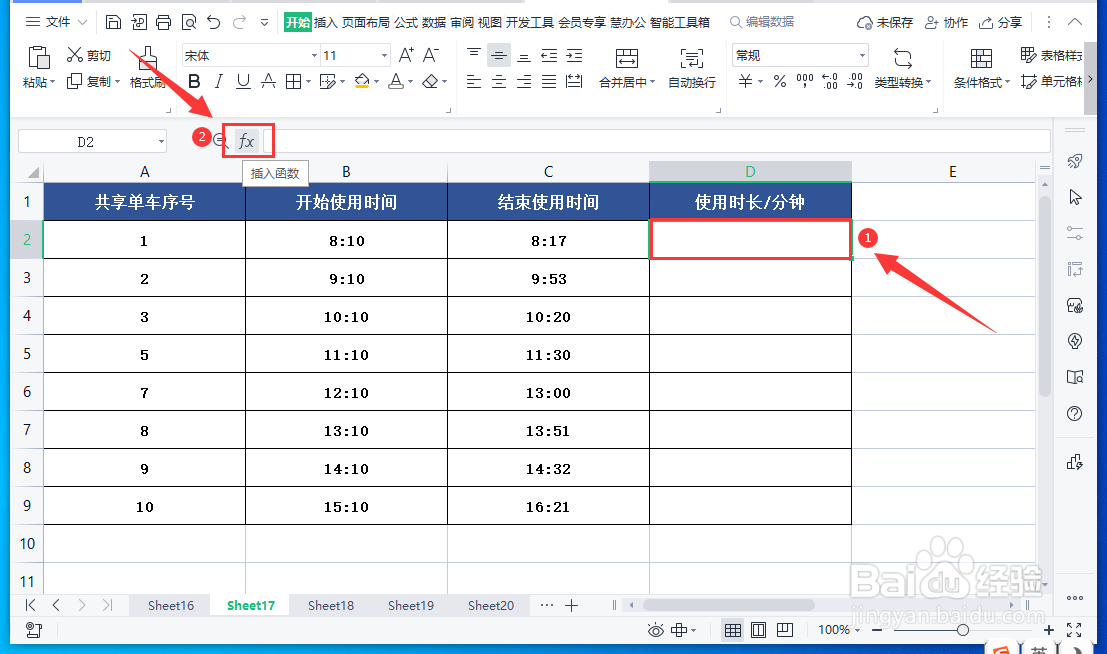The image size is (1107, 654).
Task: Click the eraser clear icon
Action: pos(430,82)
